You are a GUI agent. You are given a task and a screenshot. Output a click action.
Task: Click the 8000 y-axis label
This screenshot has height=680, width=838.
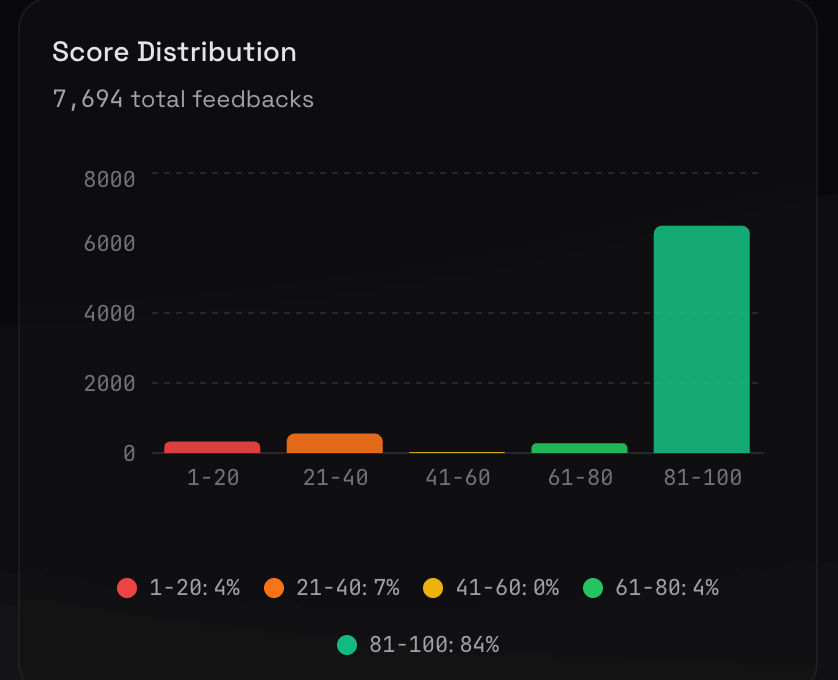point(109,180)
